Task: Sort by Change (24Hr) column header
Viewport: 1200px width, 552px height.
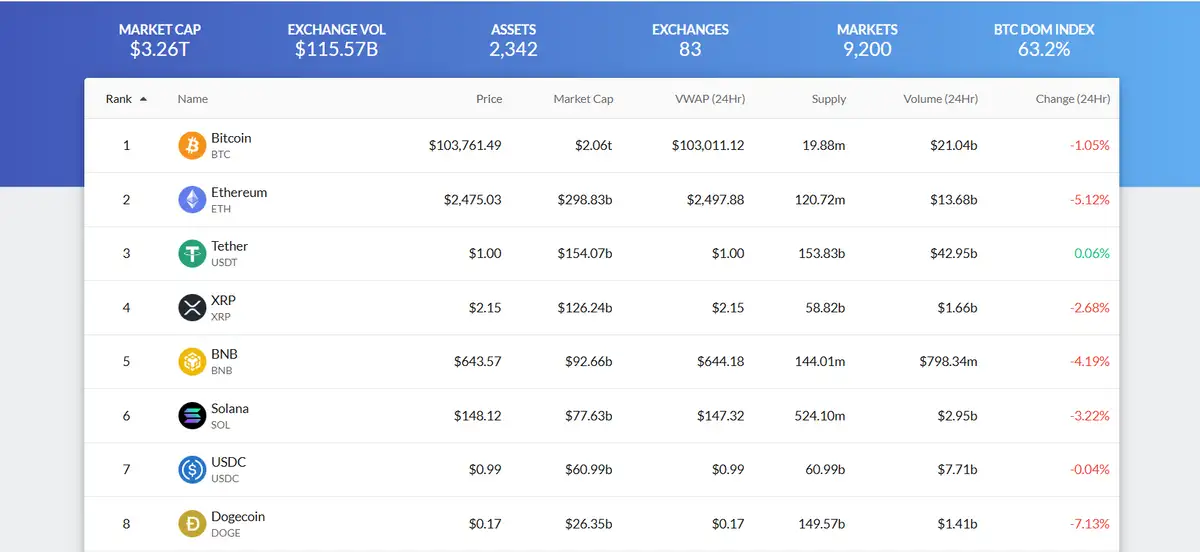Action: click(1073, 99)
